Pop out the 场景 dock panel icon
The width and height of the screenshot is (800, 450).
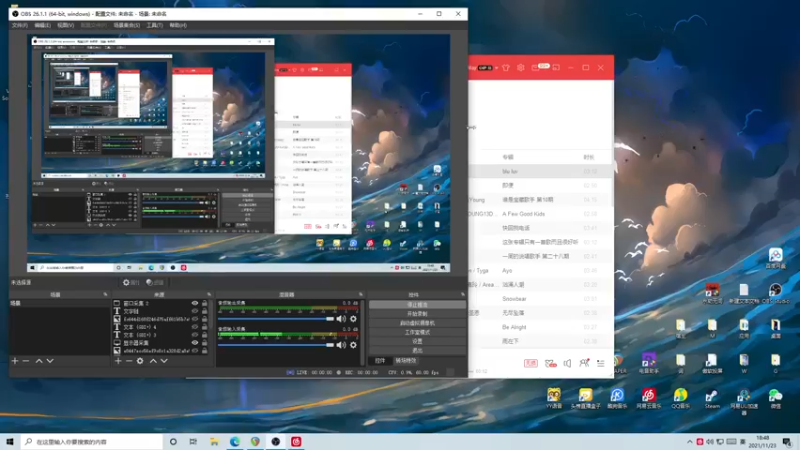coord(106,294)
